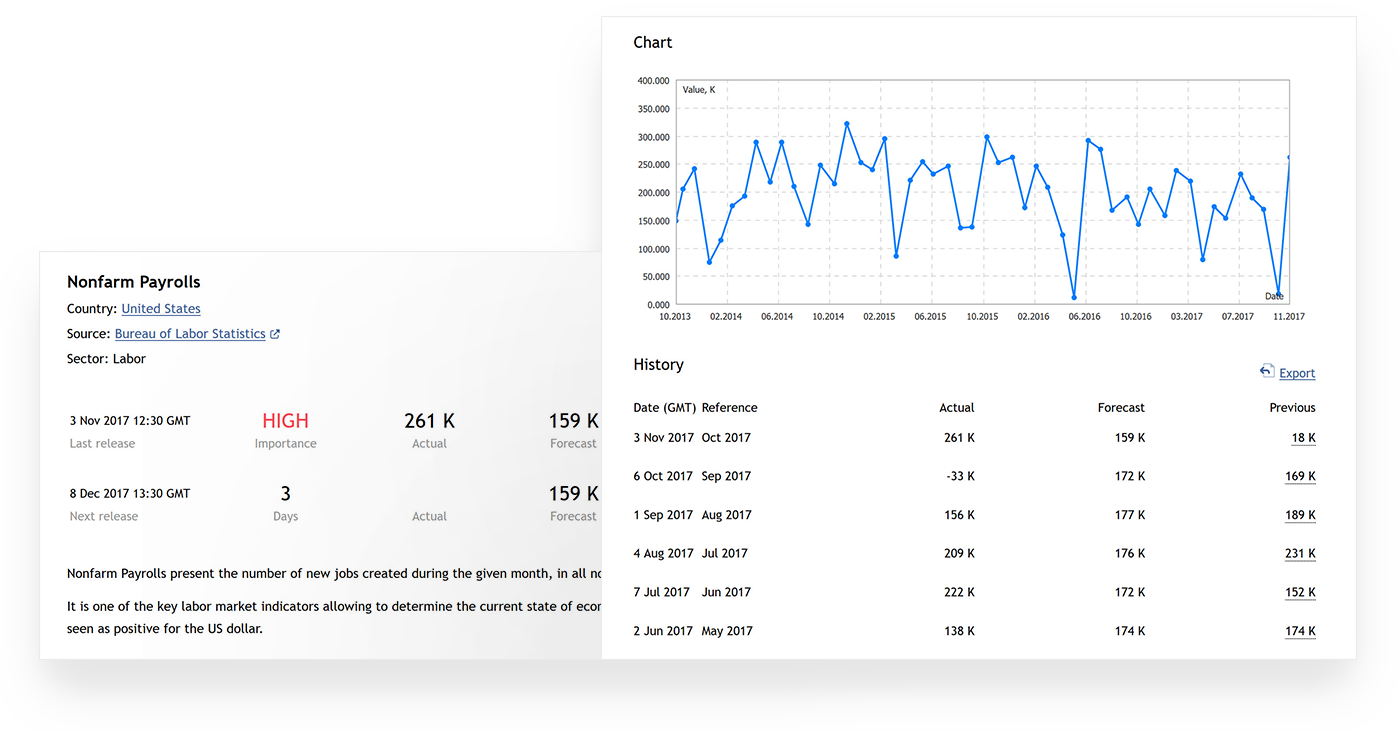Select the Previous column header
This screenshot has height=732, width=1400.
coord(1292,407)
